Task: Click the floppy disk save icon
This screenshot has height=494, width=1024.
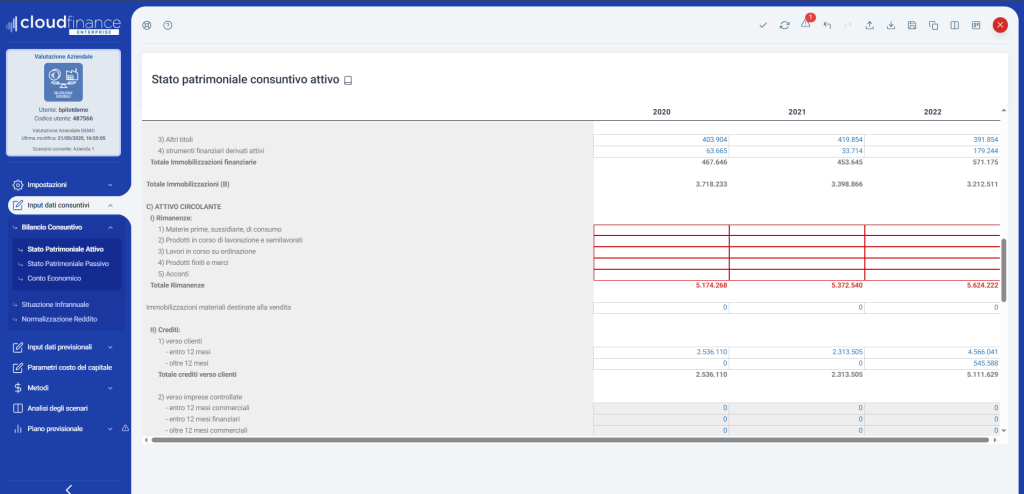Action: (x=912, y=25)
